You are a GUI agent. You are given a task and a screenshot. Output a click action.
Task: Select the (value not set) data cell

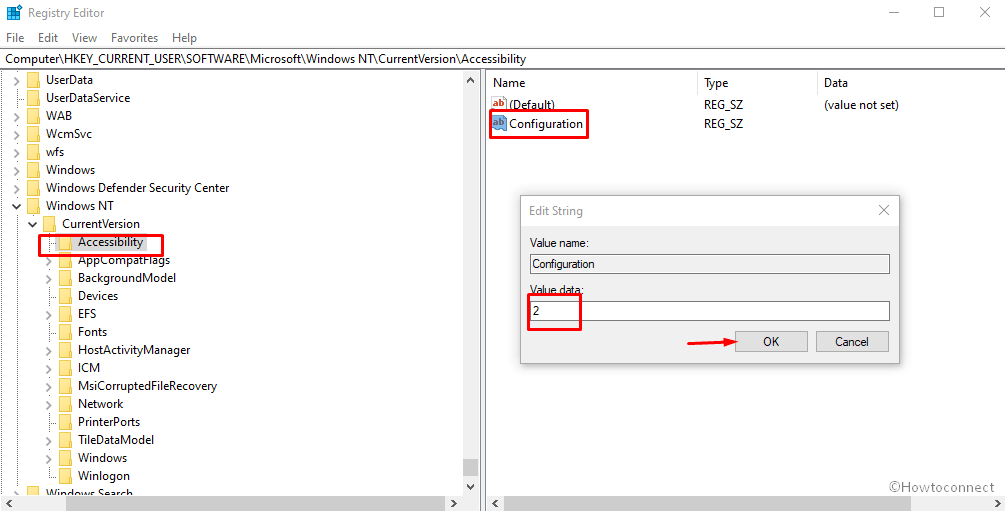point(861,105)
